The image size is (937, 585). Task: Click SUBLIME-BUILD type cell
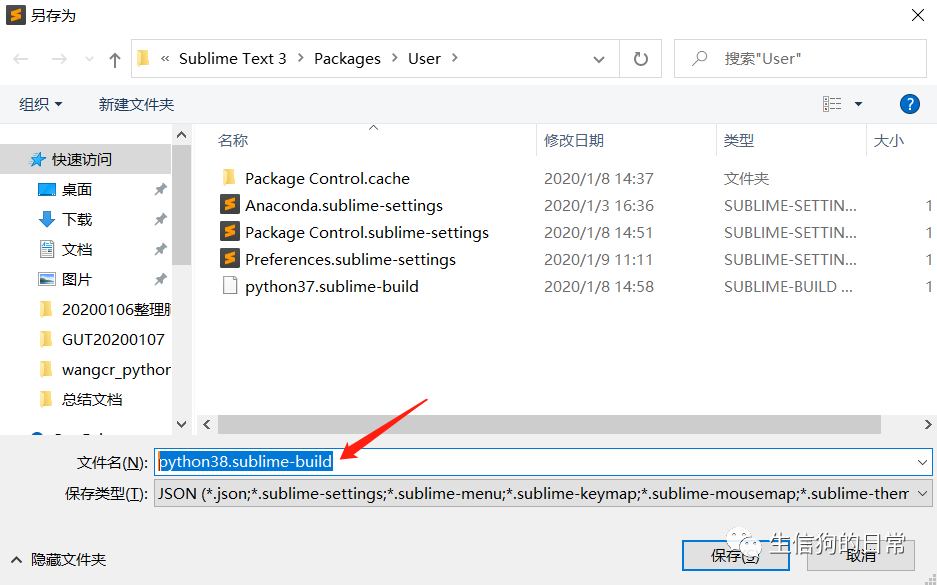pos(788,286)
